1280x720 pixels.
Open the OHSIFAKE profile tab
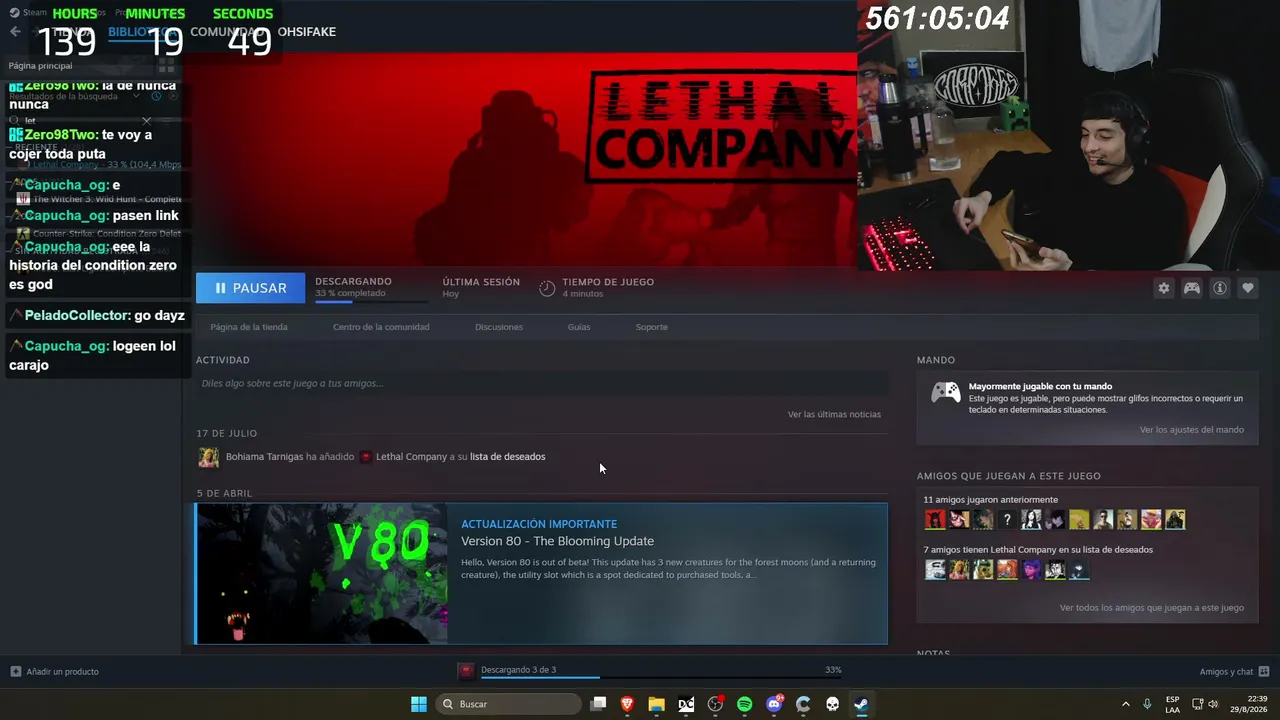click(307, 31)
